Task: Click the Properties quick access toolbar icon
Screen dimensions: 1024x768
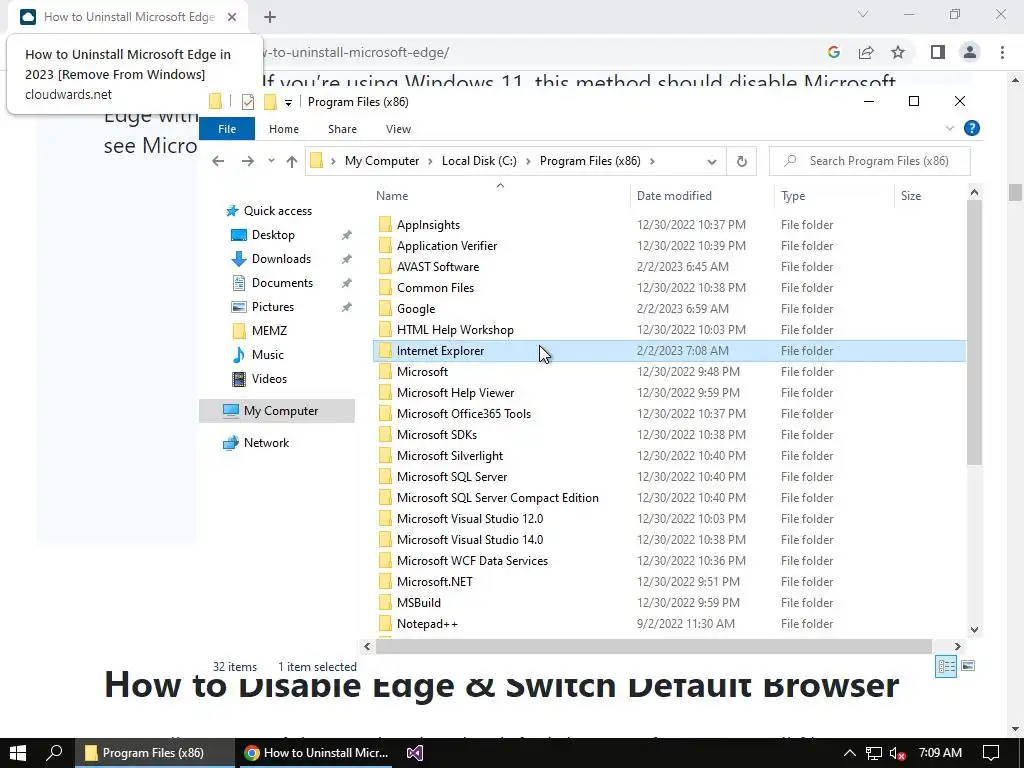Action: coord(248,102)
